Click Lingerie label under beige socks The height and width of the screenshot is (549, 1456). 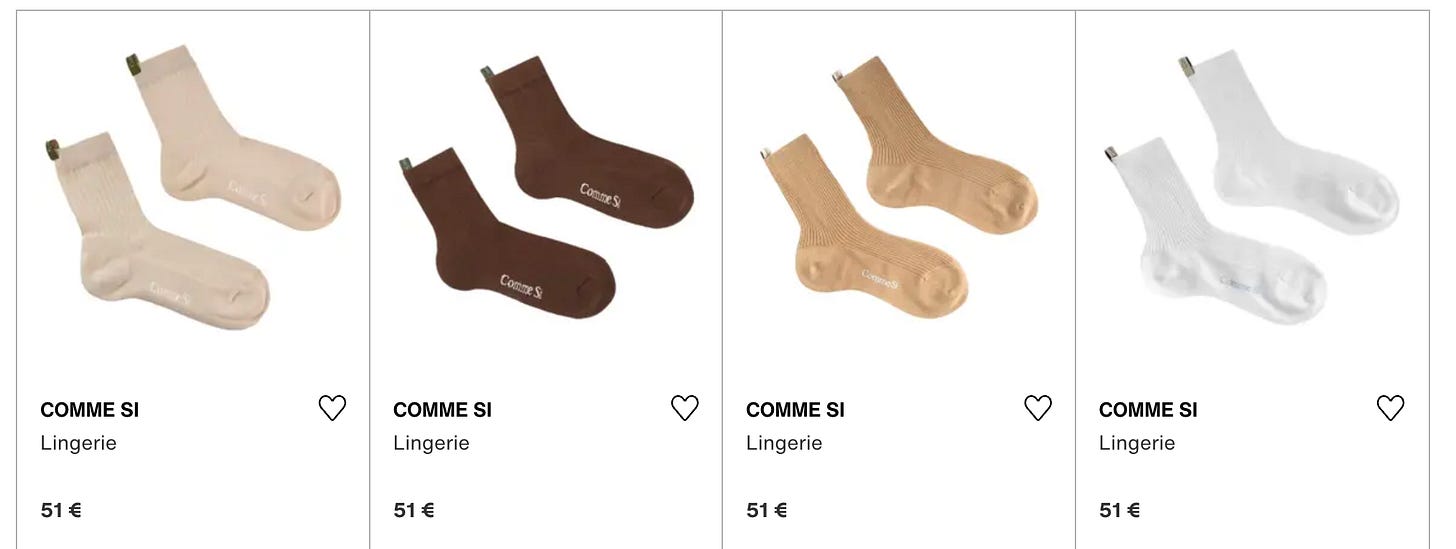79,443
